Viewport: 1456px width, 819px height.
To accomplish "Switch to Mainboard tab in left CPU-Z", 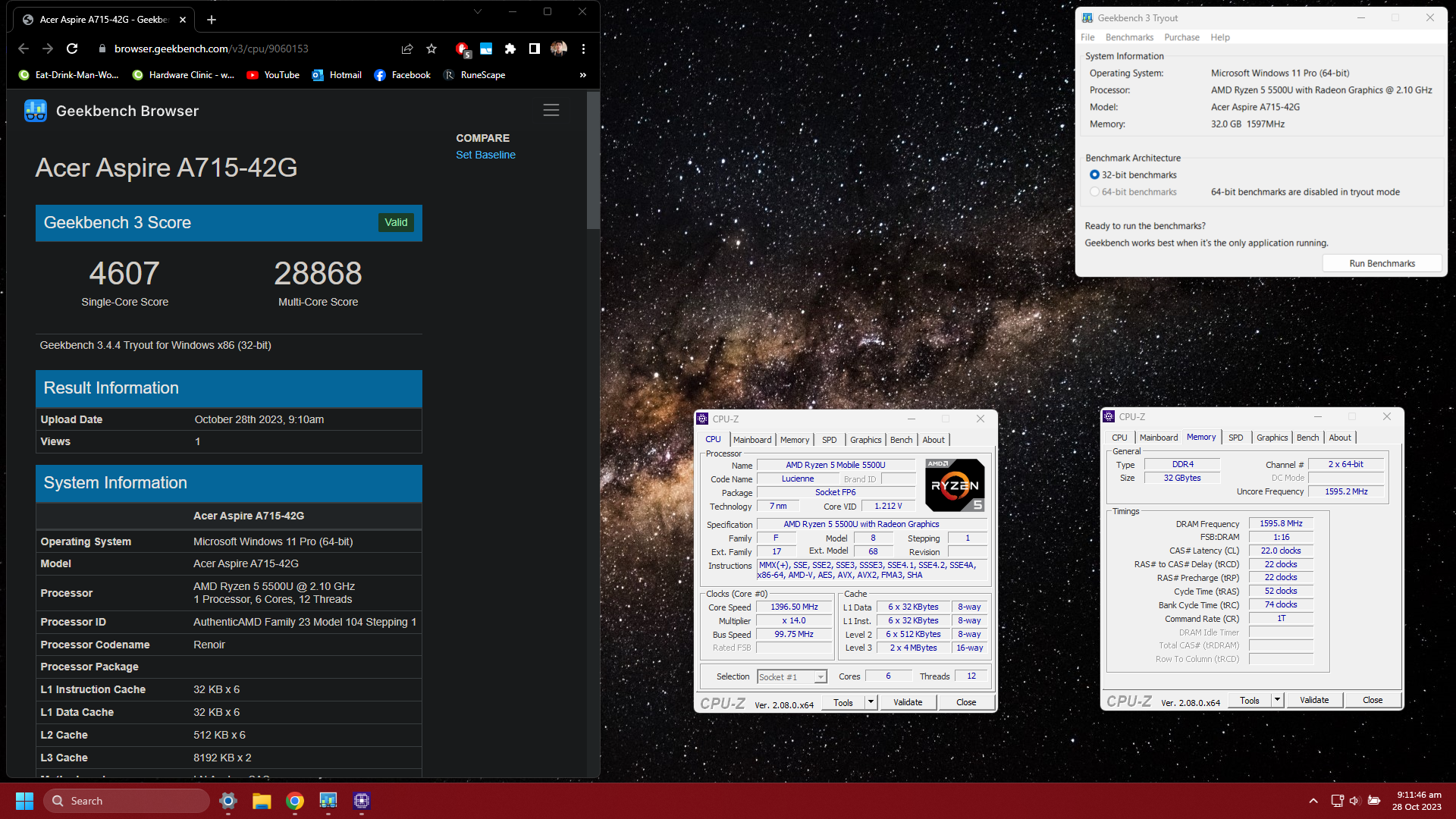I will coord(752,440).
